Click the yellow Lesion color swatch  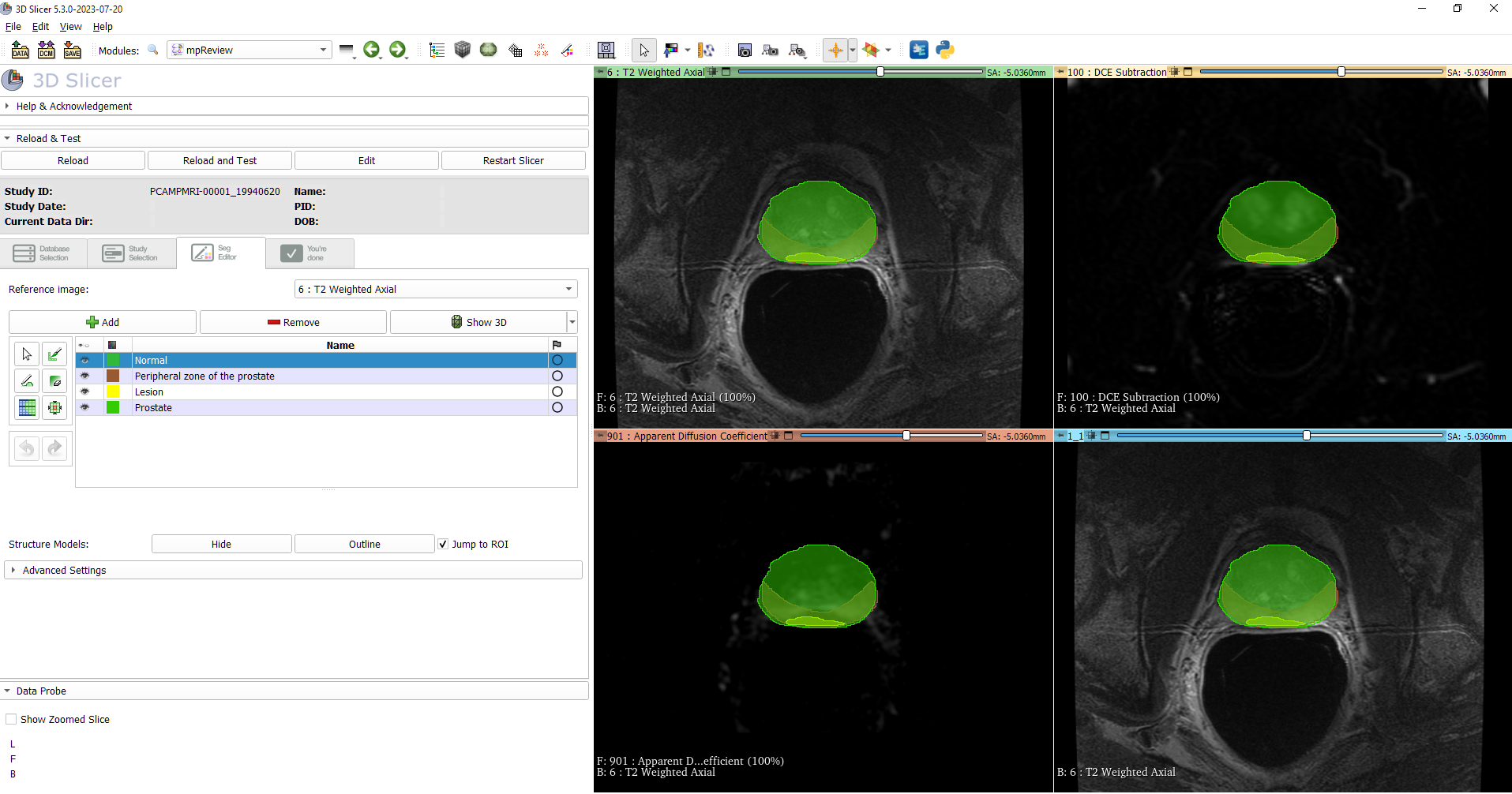pos(113,392)
